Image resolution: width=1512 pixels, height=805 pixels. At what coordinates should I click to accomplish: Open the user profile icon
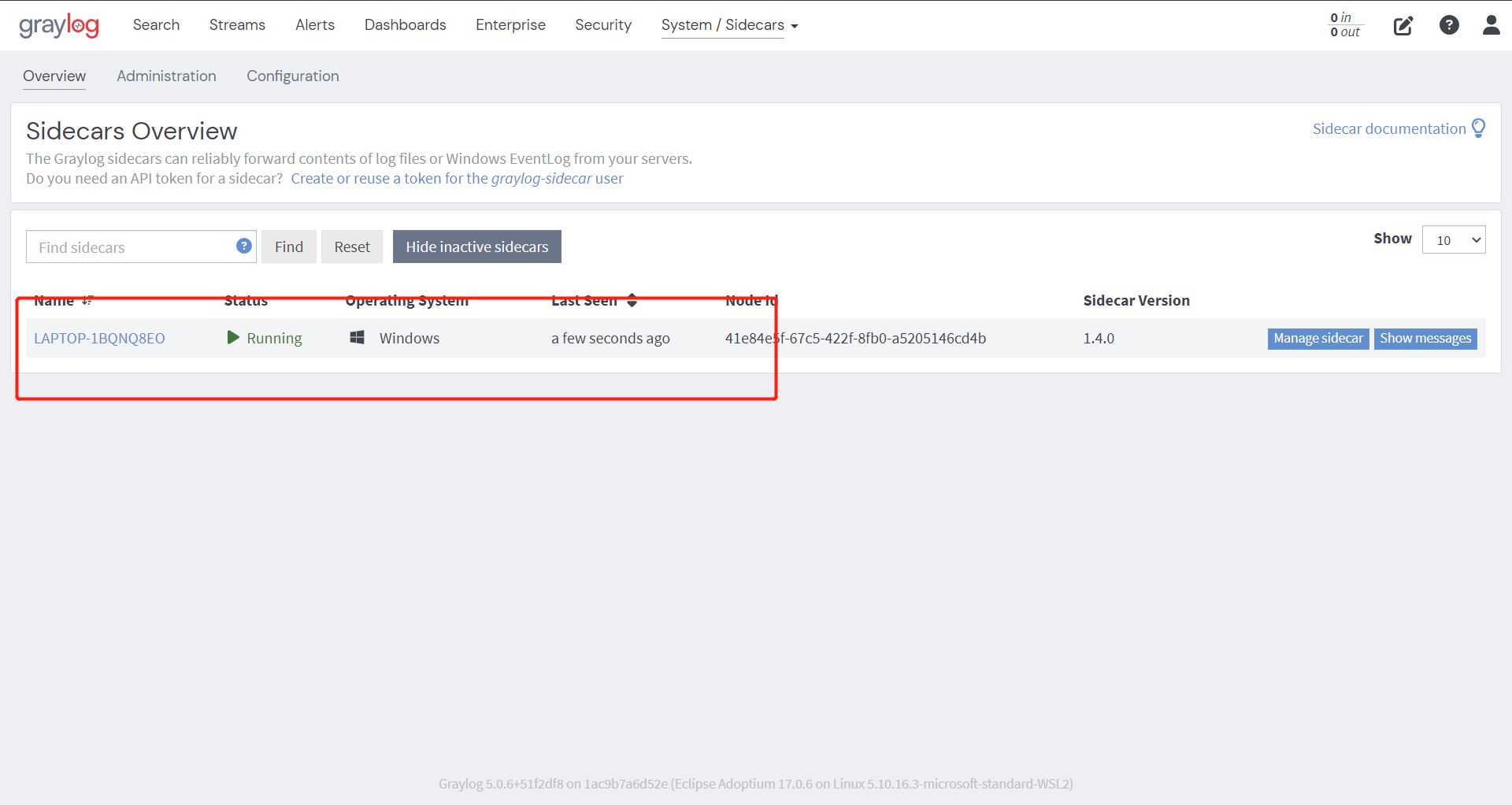pos(1492,25)
